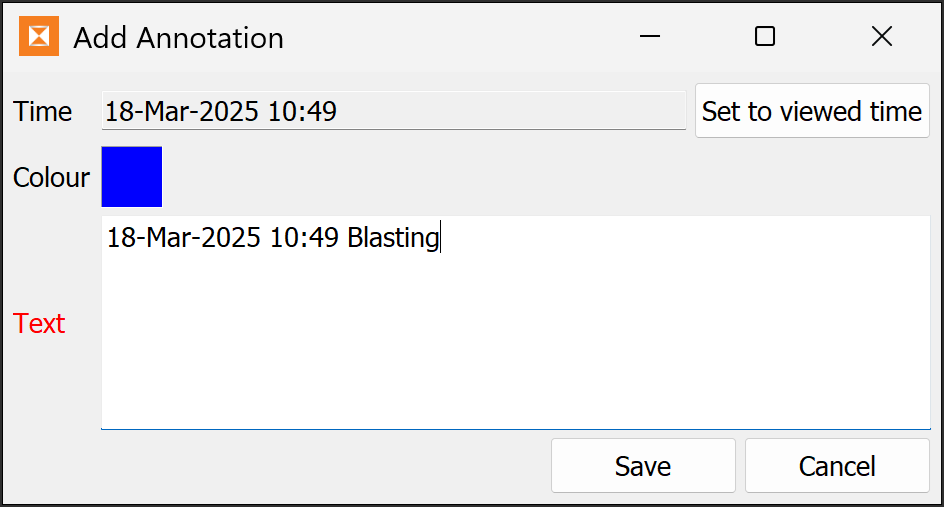Save the annotation
The height and width of the screenshot is (507, 944).
643,465
